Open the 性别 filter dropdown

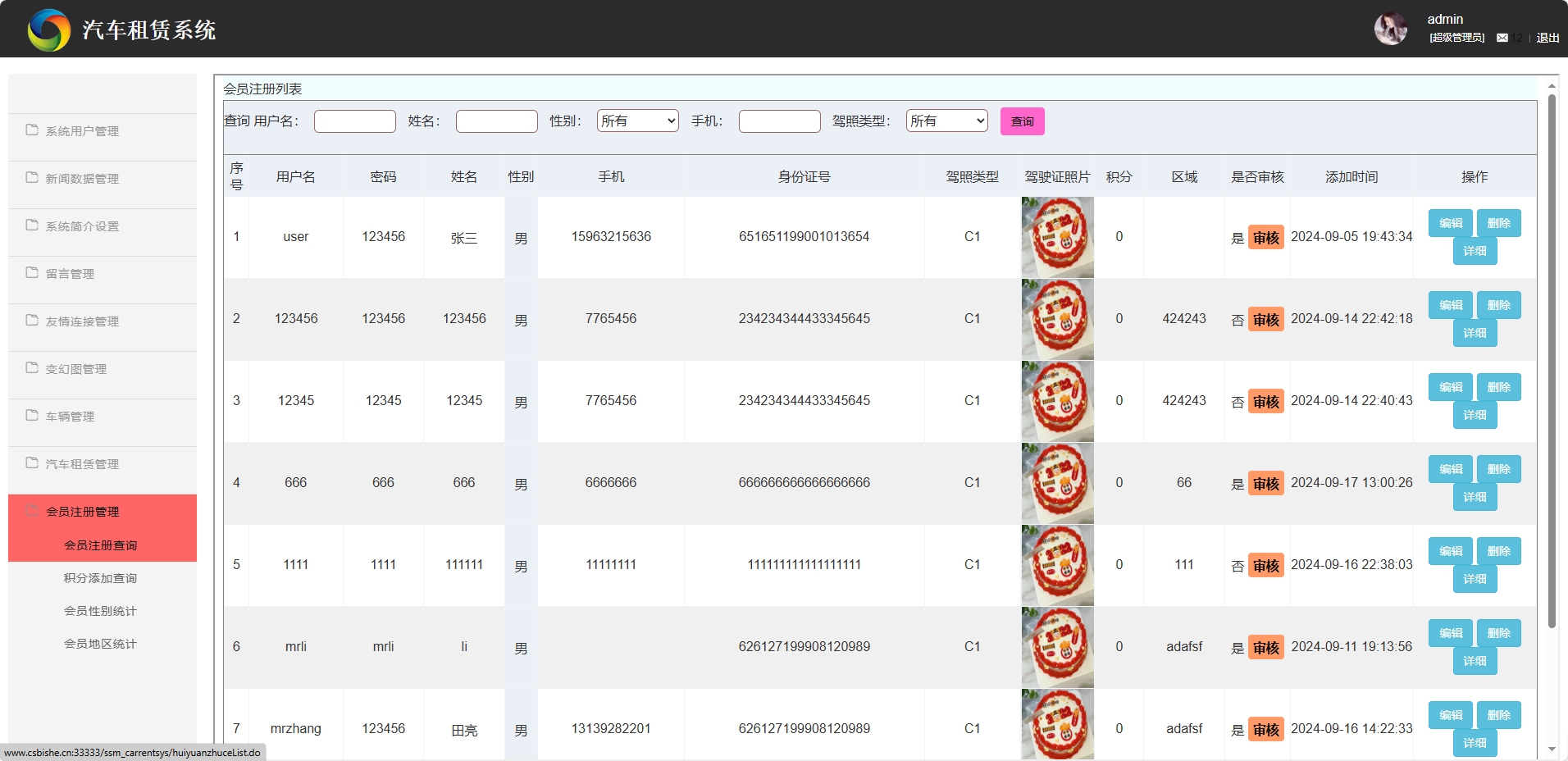coord(637,121)
